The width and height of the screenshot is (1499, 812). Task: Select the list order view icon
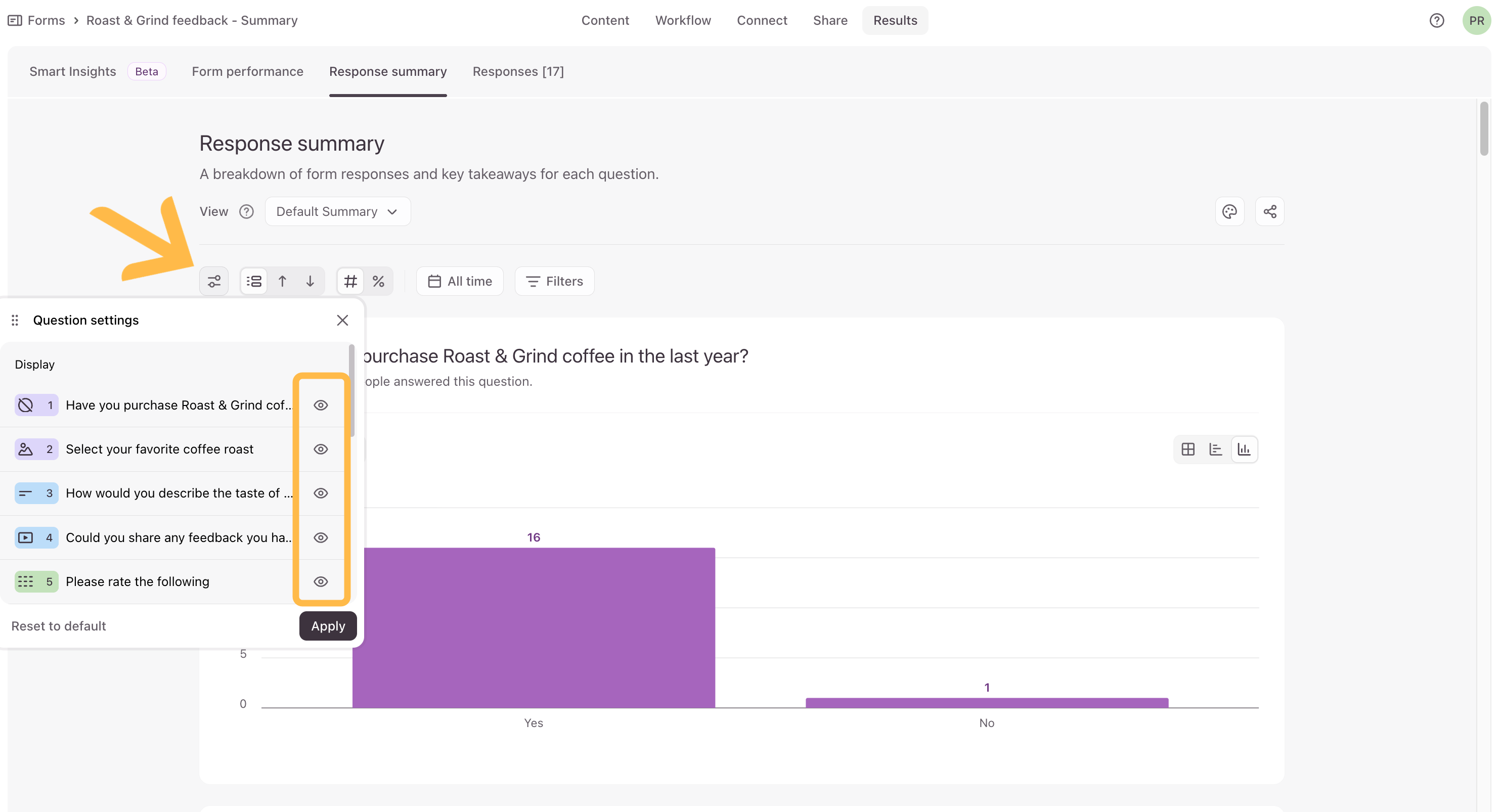coord(254,282)
